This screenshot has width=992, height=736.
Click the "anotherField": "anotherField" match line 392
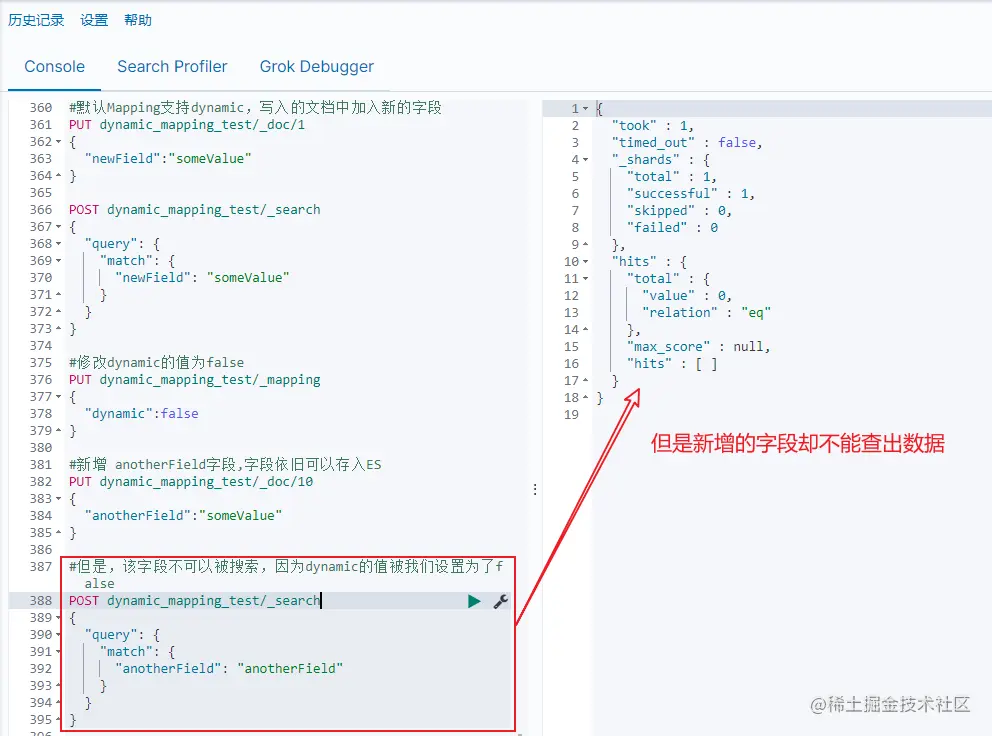pos(229,669)
